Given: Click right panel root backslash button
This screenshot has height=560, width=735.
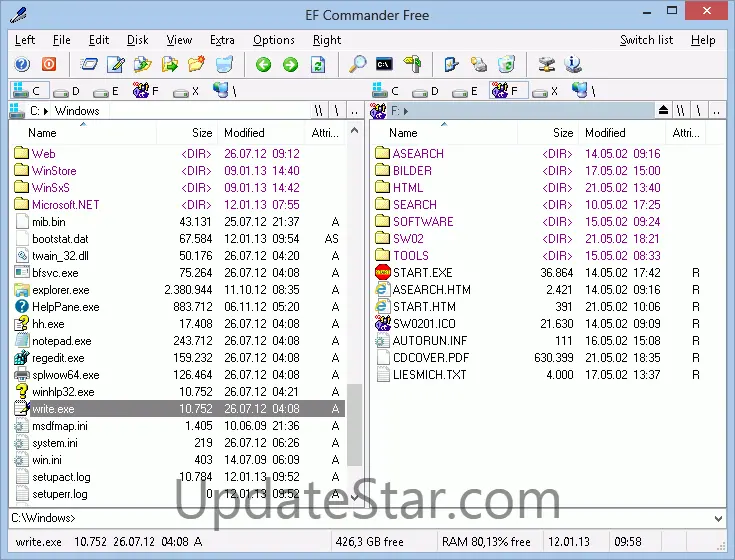Looking at the screenshot, I should tap(698, 111).
